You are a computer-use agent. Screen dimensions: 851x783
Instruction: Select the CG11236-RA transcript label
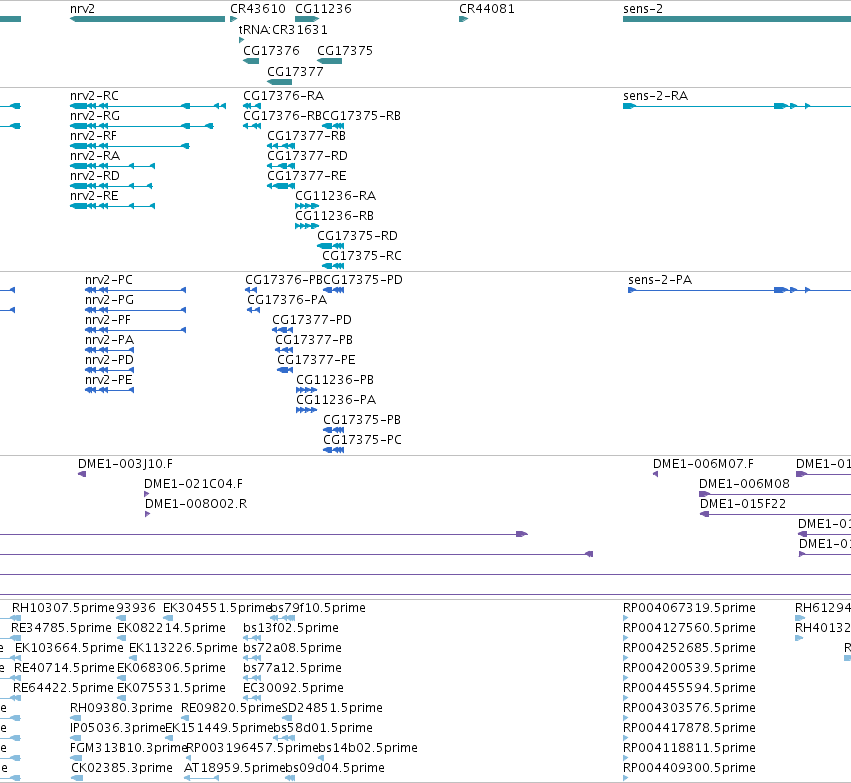point(336,196)
